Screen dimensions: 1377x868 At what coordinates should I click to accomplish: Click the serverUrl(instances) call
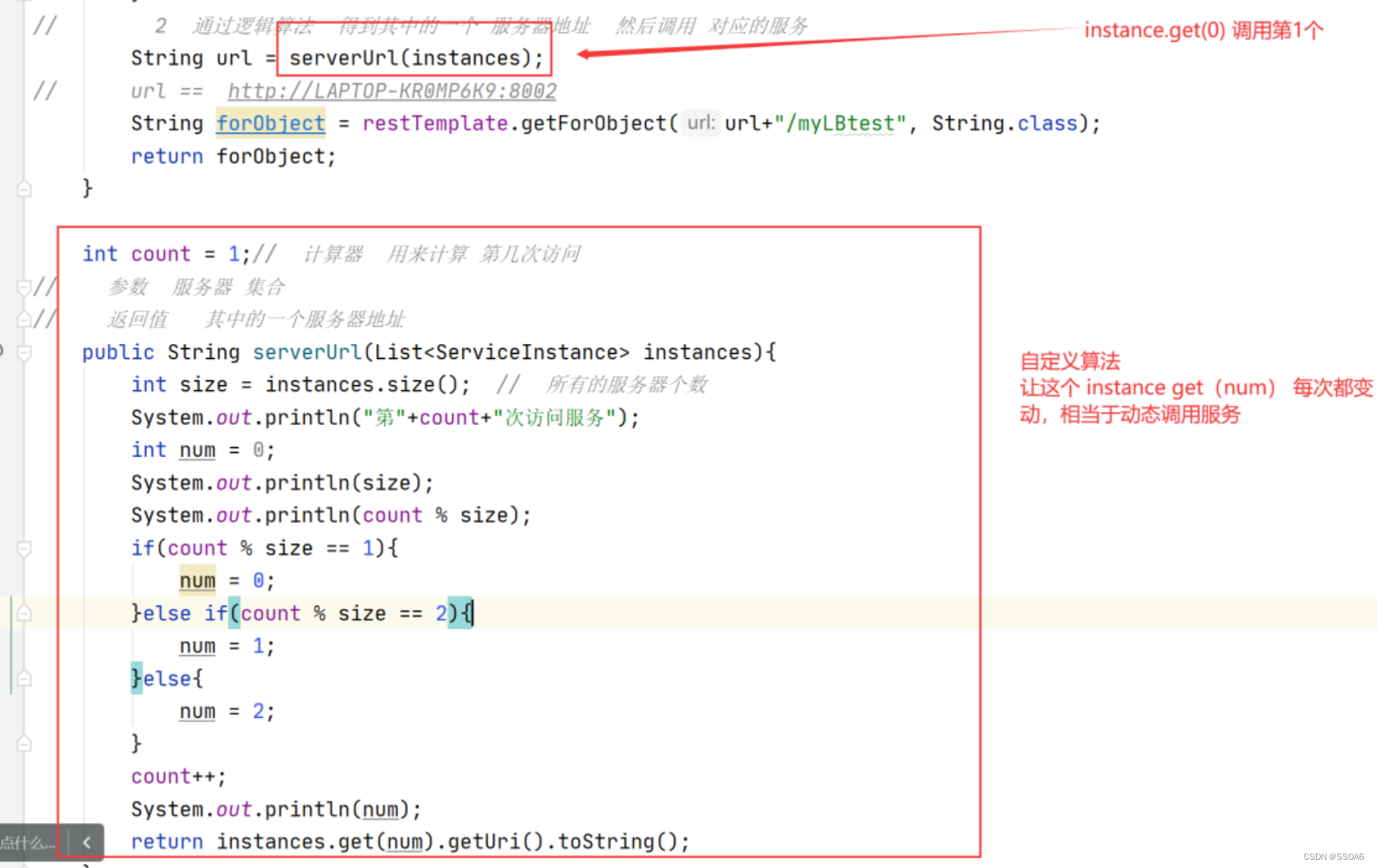coord(416,58)
